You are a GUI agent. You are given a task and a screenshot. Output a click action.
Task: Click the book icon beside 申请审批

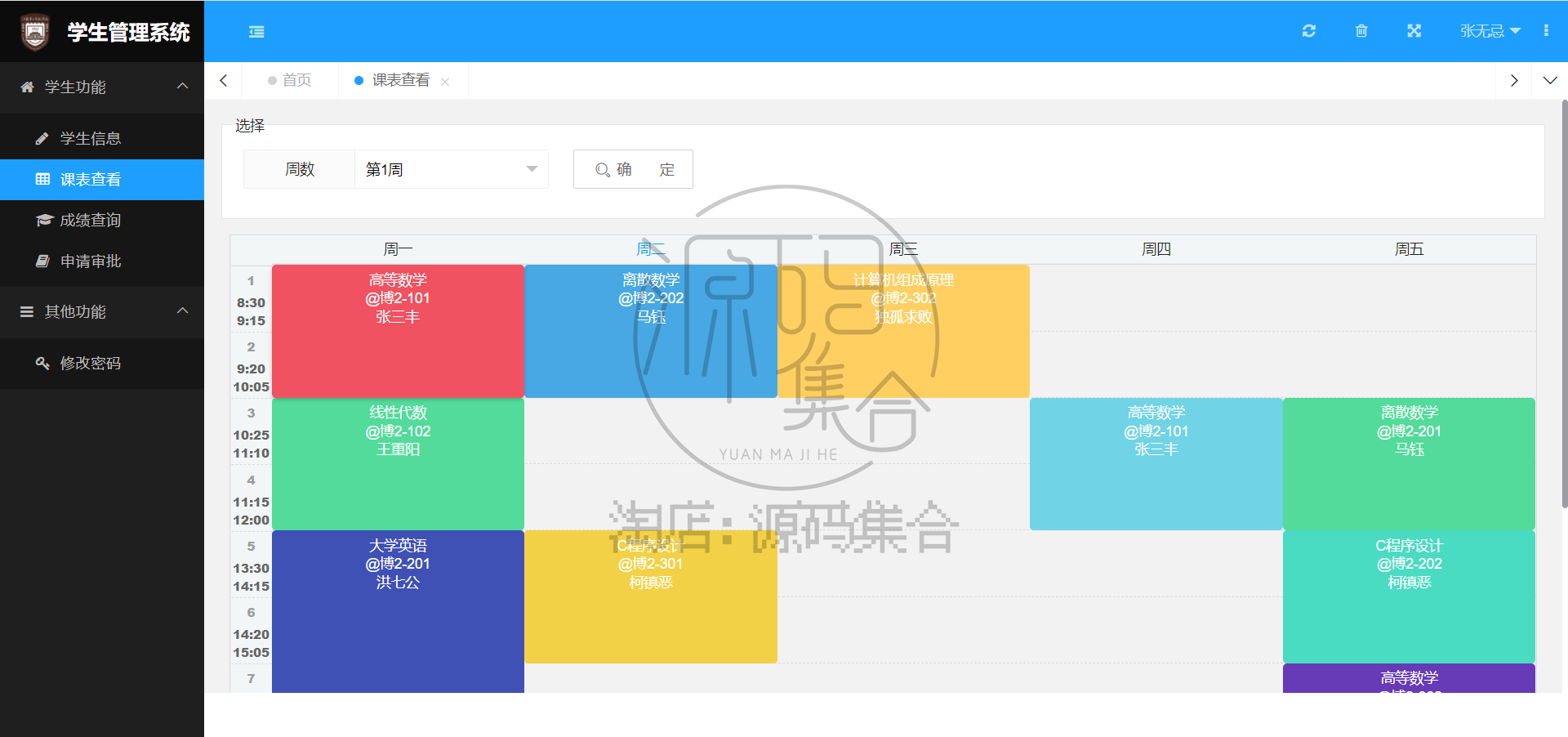pos(42,261)
